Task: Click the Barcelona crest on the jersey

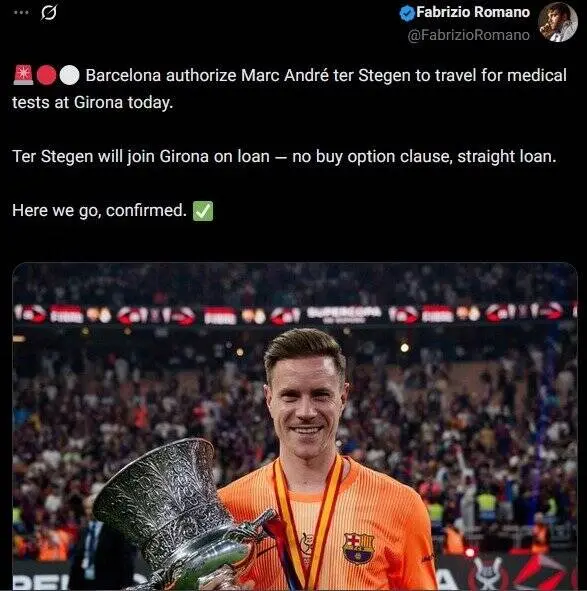Action: point(358,548)
